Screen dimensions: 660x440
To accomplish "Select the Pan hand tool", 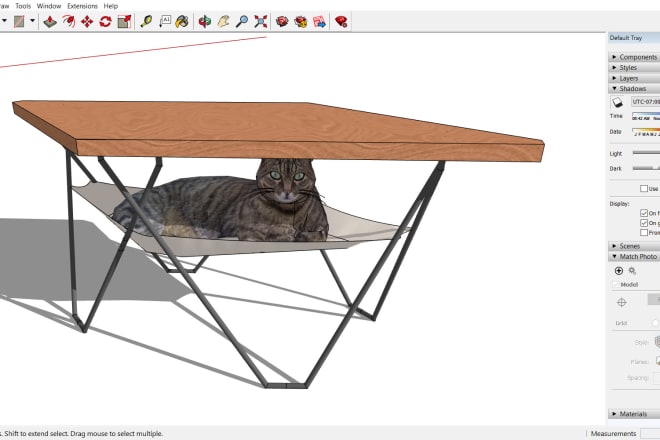I will coord(223,21).
